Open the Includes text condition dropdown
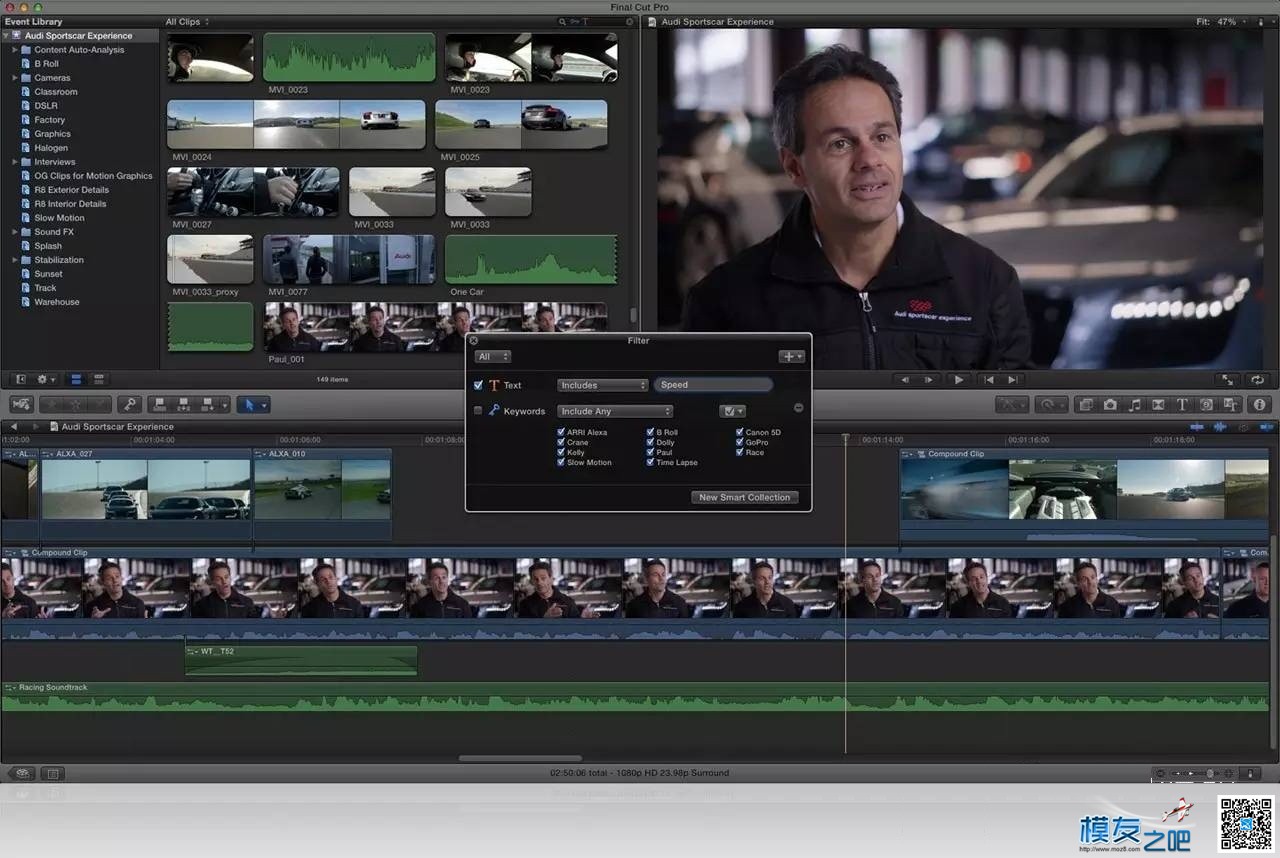 603,385
